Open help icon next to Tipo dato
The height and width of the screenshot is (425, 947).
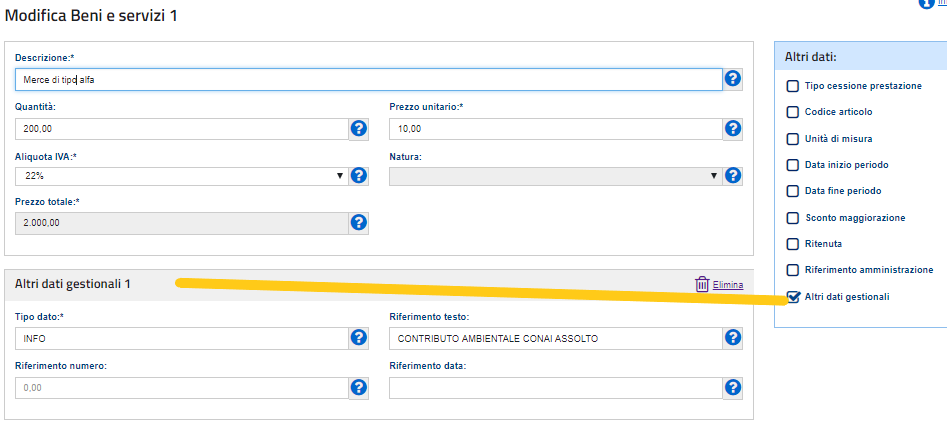click(359, 338)
